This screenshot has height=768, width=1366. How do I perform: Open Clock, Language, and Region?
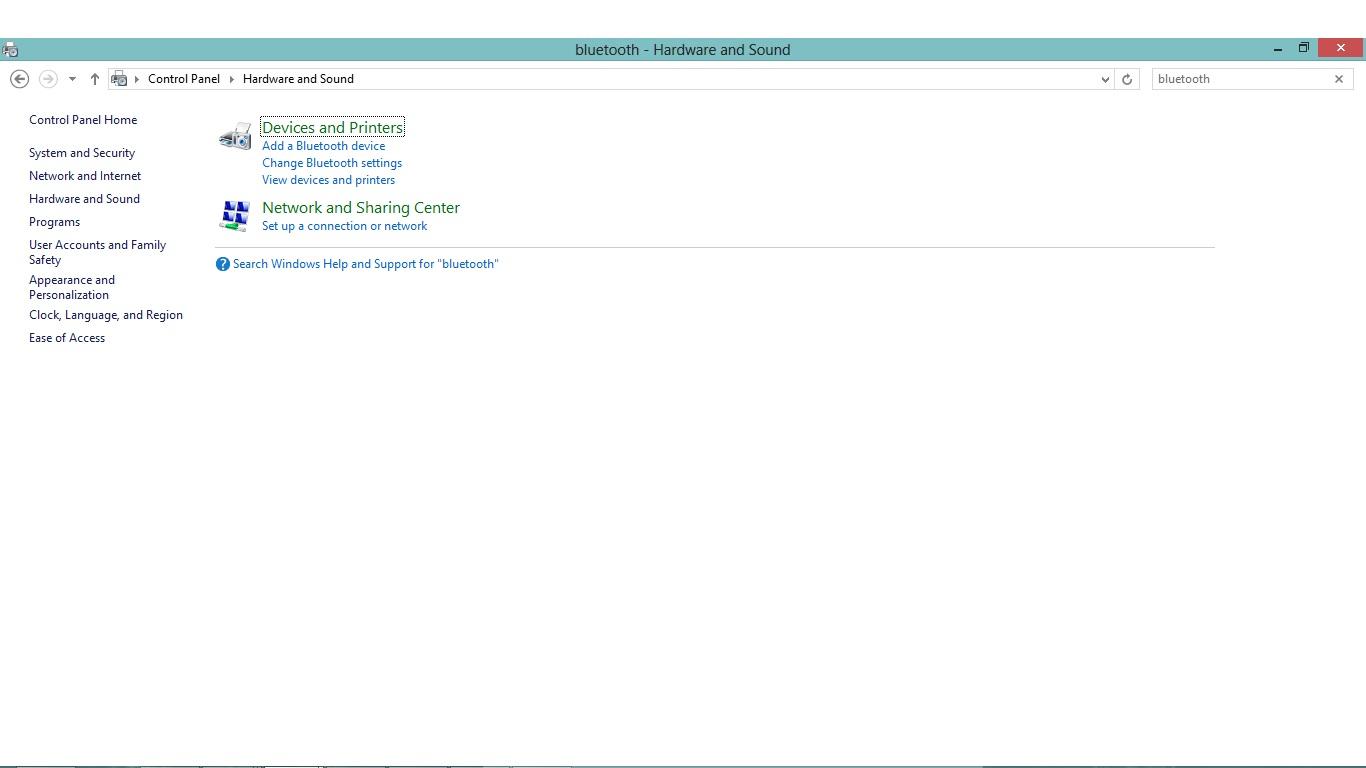[x=106, y=315]
